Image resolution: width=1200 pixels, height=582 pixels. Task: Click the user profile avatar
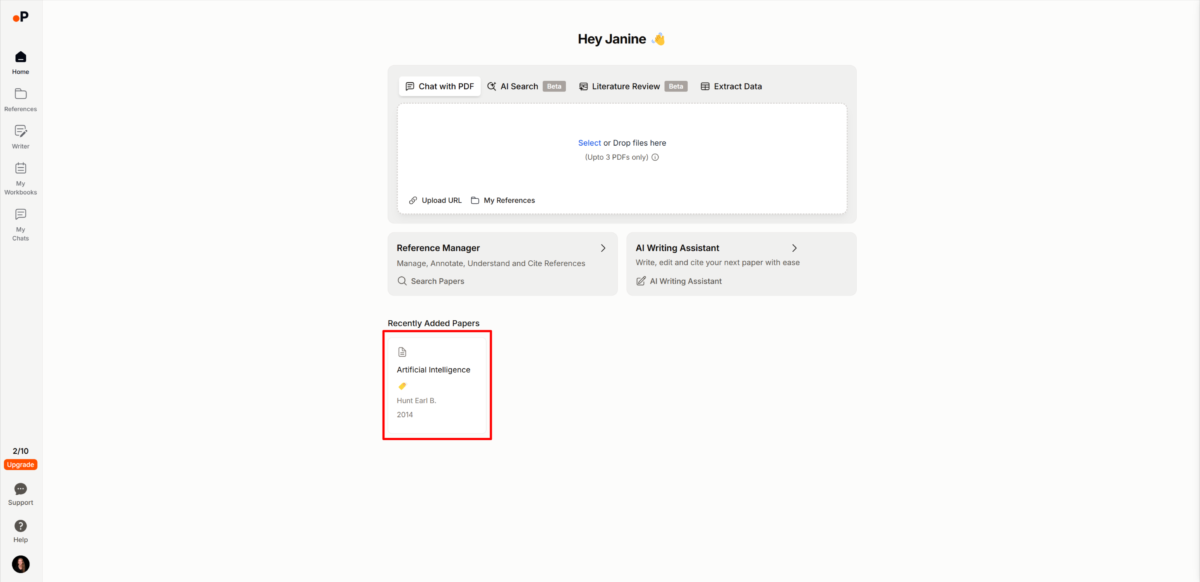[21, 564]
